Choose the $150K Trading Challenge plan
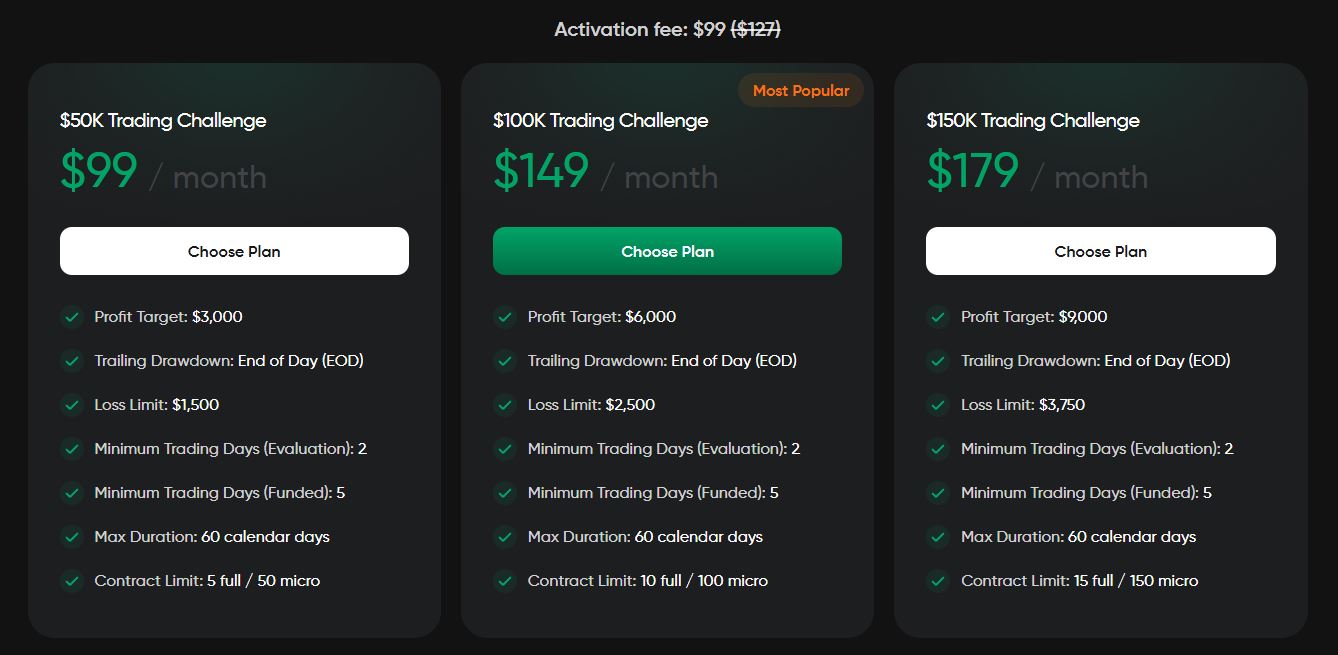Viewport: 1338px width, 655px height. click(1100, 251)
